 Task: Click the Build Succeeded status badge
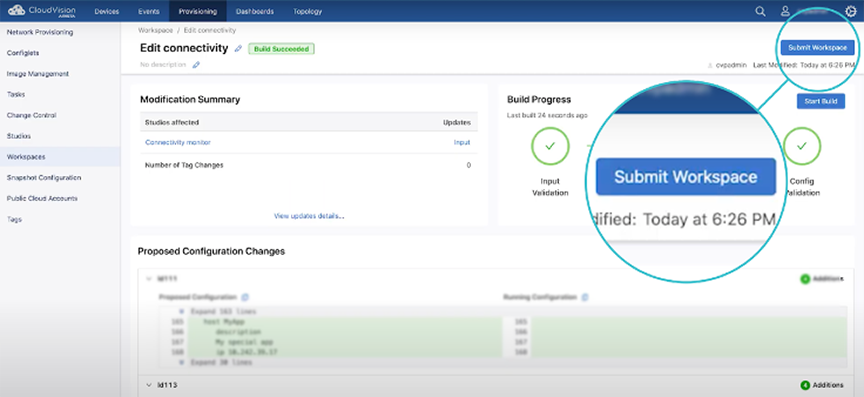point(281,49)
